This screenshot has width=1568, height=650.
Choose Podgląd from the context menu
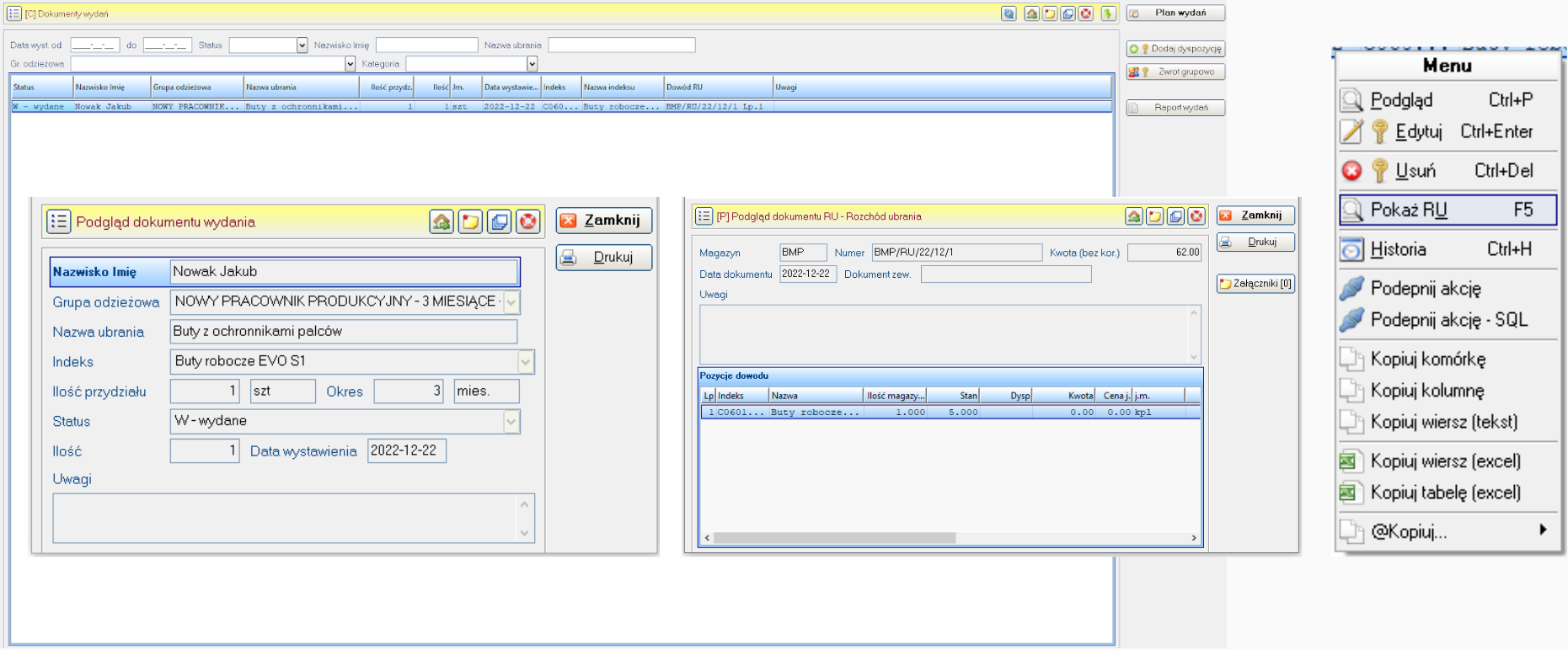1448,100
